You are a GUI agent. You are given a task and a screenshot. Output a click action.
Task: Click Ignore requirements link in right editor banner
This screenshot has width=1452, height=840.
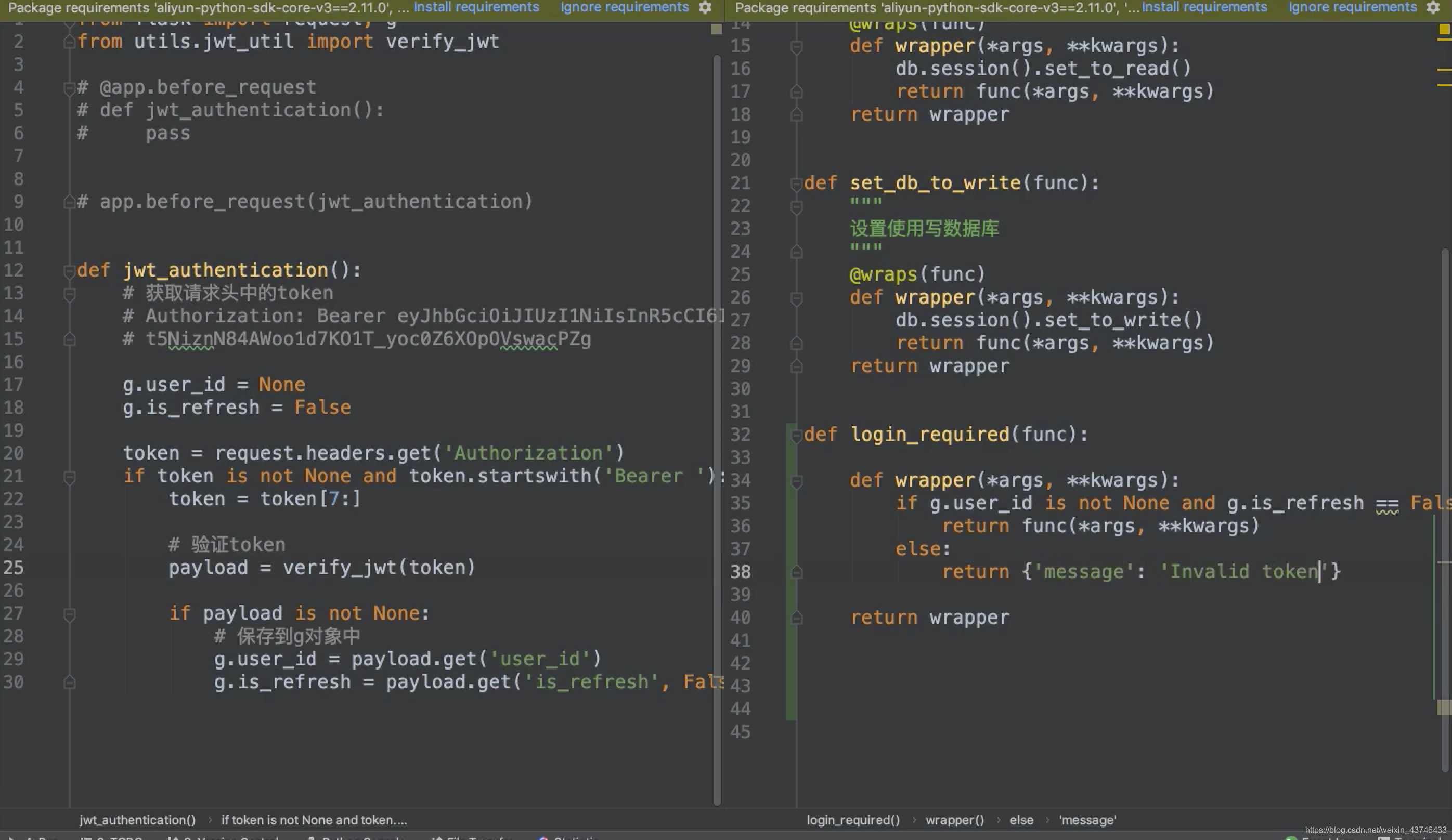(x=1352, y=7)
